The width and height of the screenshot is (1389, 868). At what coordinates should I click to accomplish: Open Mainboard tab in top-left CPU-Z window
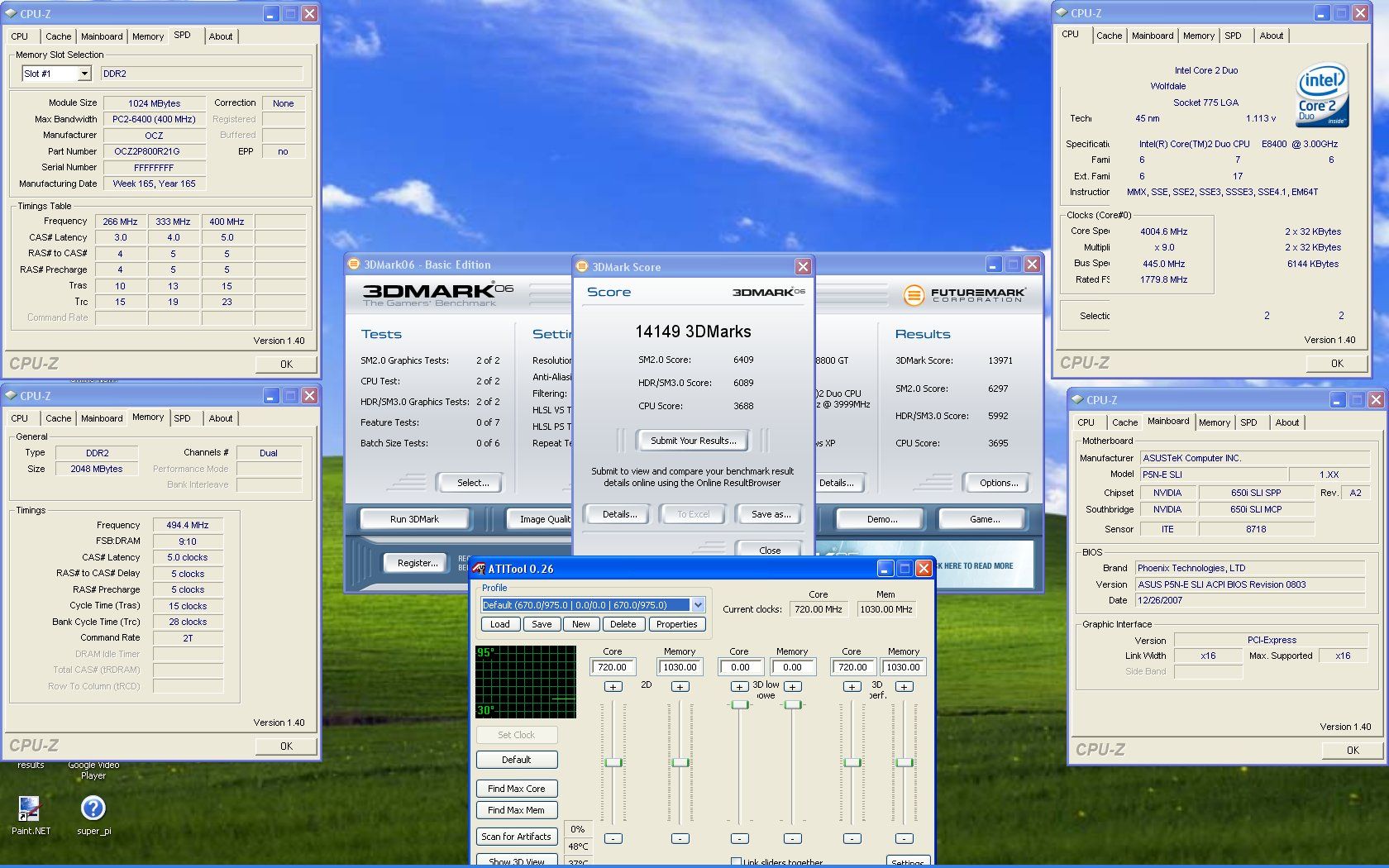click(102, 36)
